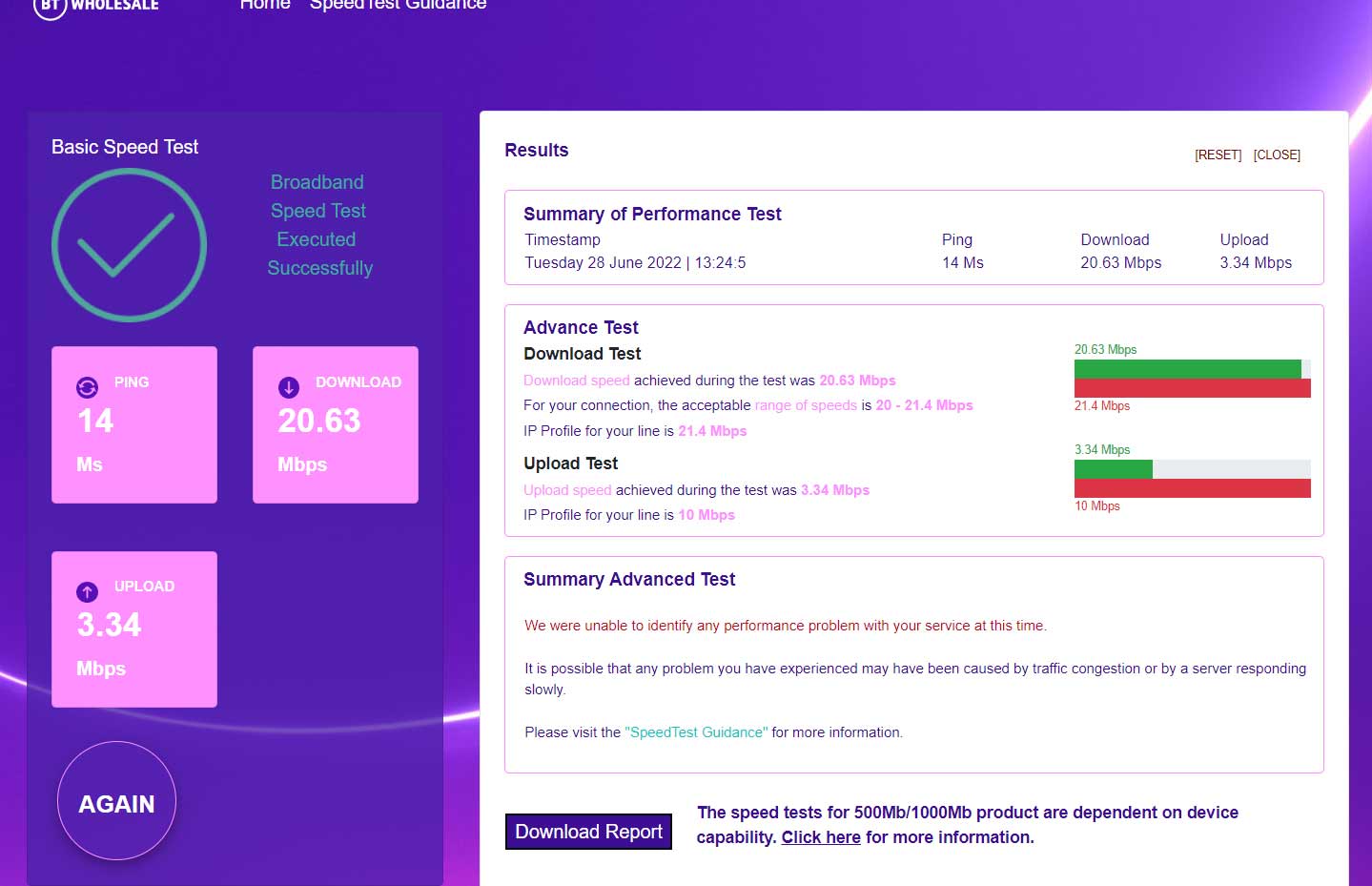Click the ping refresh icon

tap(87, 387)
